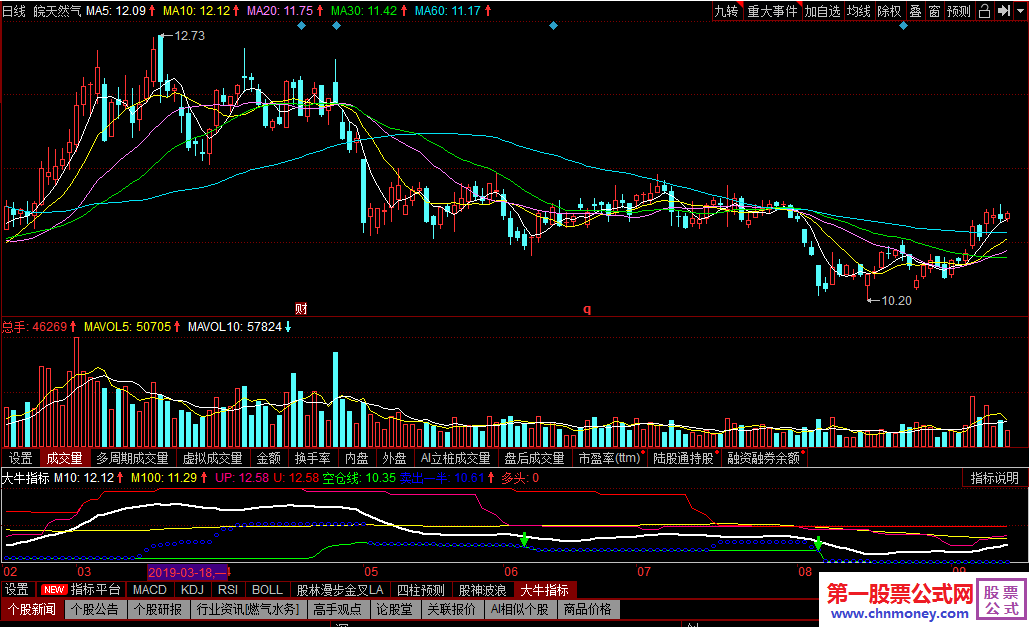Switch to the RSI indicator
Image resolution: width=1029 pixels, height=627 pixels.
(228, 590)
